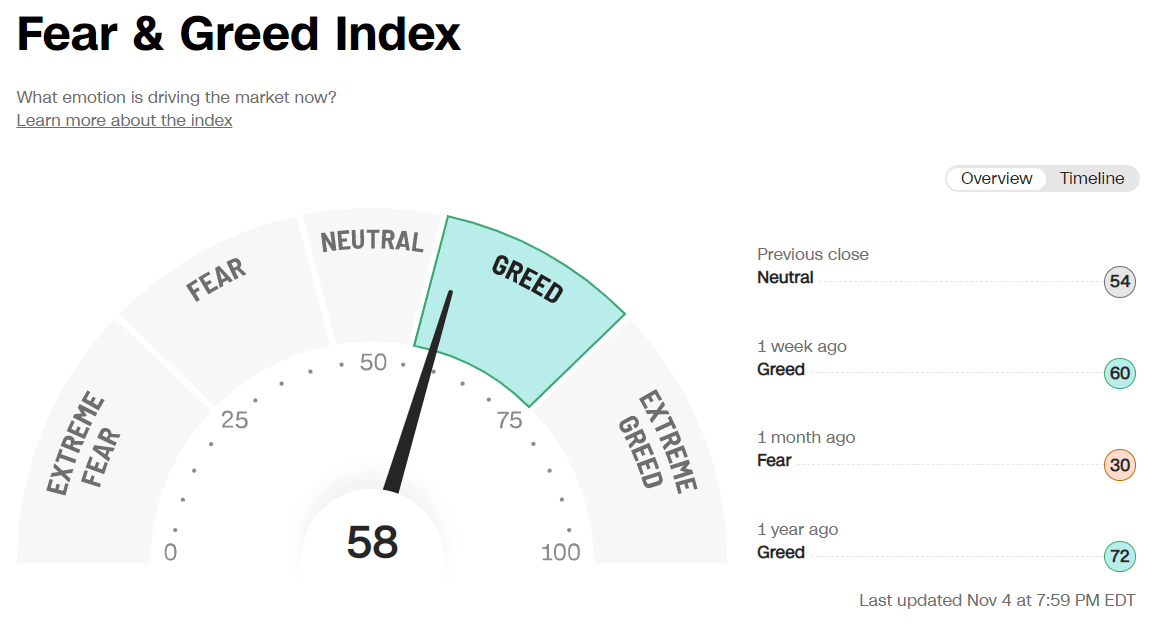This screenshot has height=631, width=1159.
Task: Click the Previous close label
Action: pos(812,254)
